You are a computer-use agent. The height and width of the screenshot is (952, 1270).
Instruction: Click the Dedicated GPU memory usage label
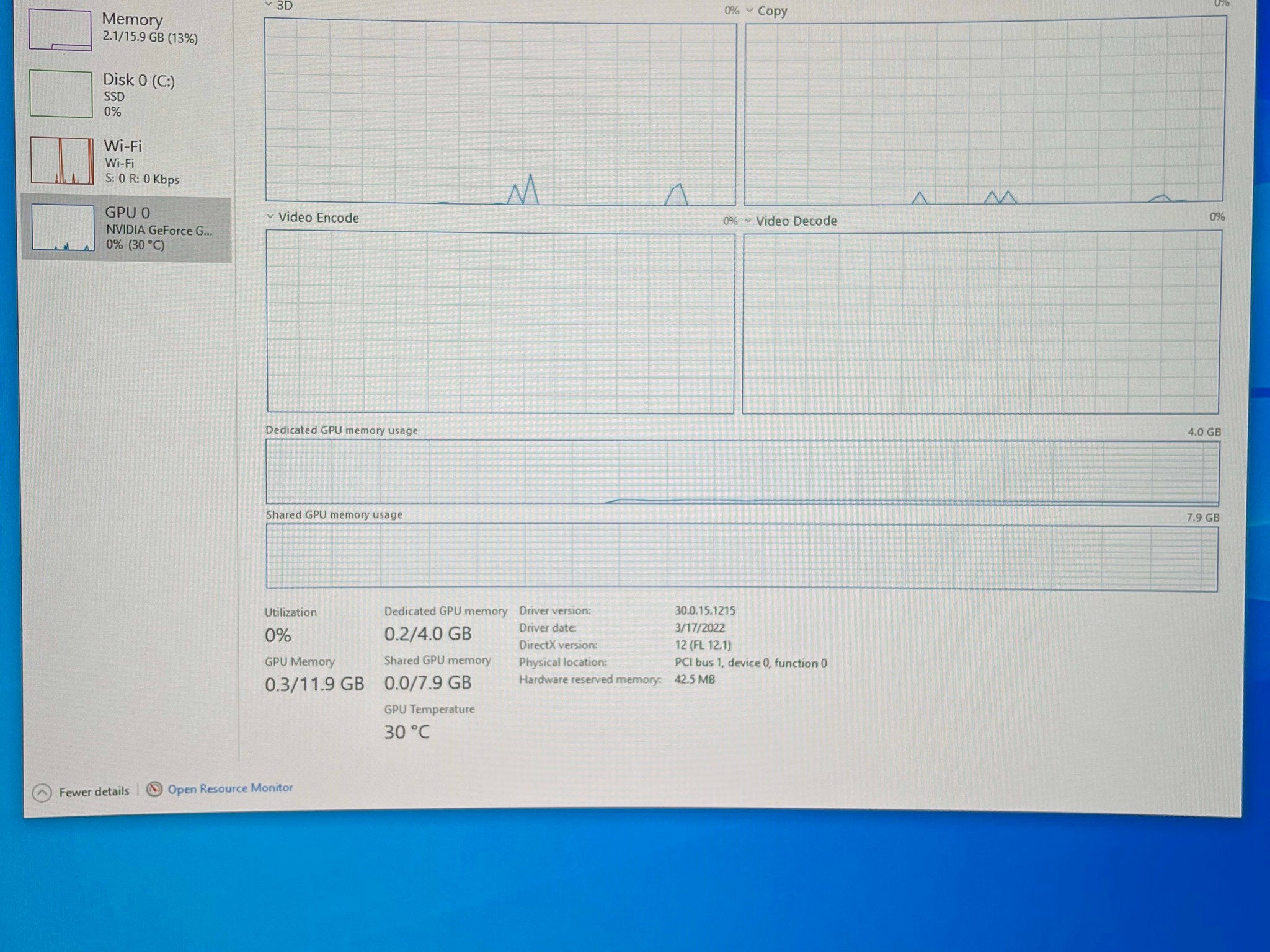click(x=342, y=430)
